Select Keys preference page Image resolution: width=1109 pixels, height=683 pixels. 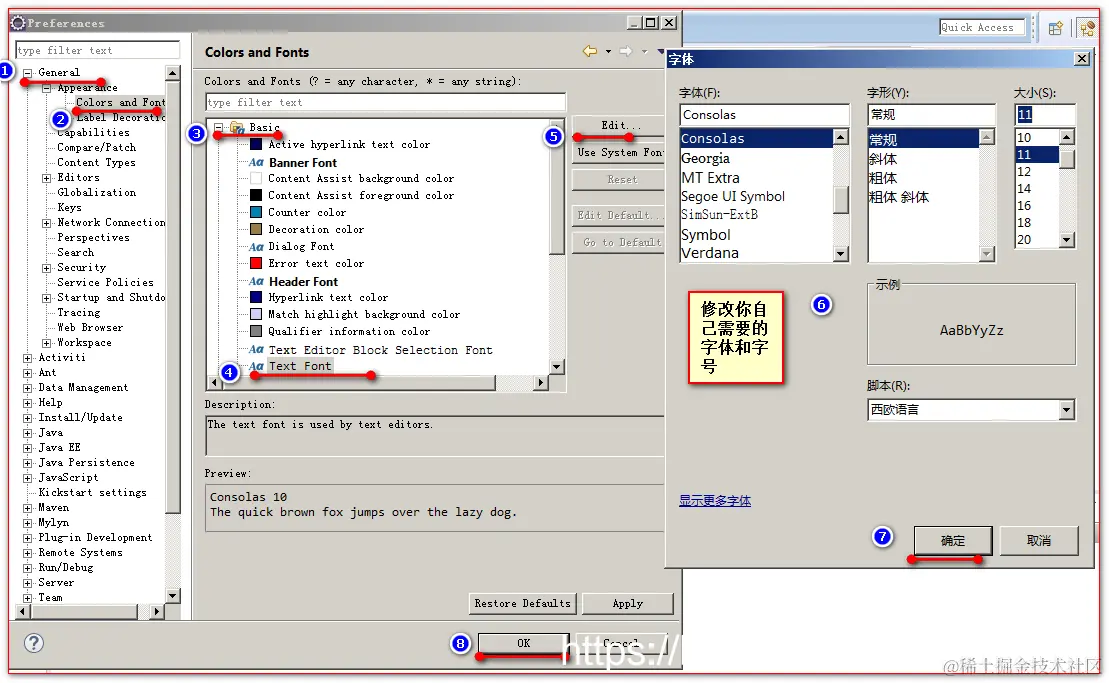(x=69, y=207)
